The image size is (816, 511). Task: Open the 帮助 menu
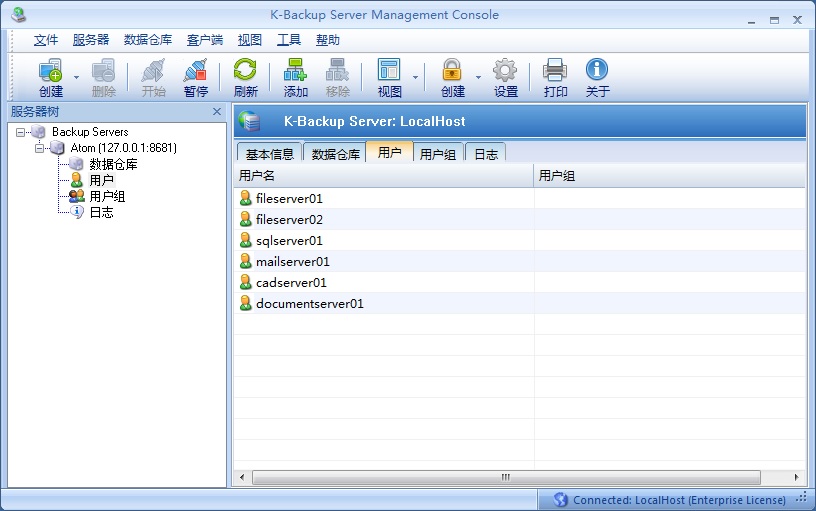click(x=328, y=40)
